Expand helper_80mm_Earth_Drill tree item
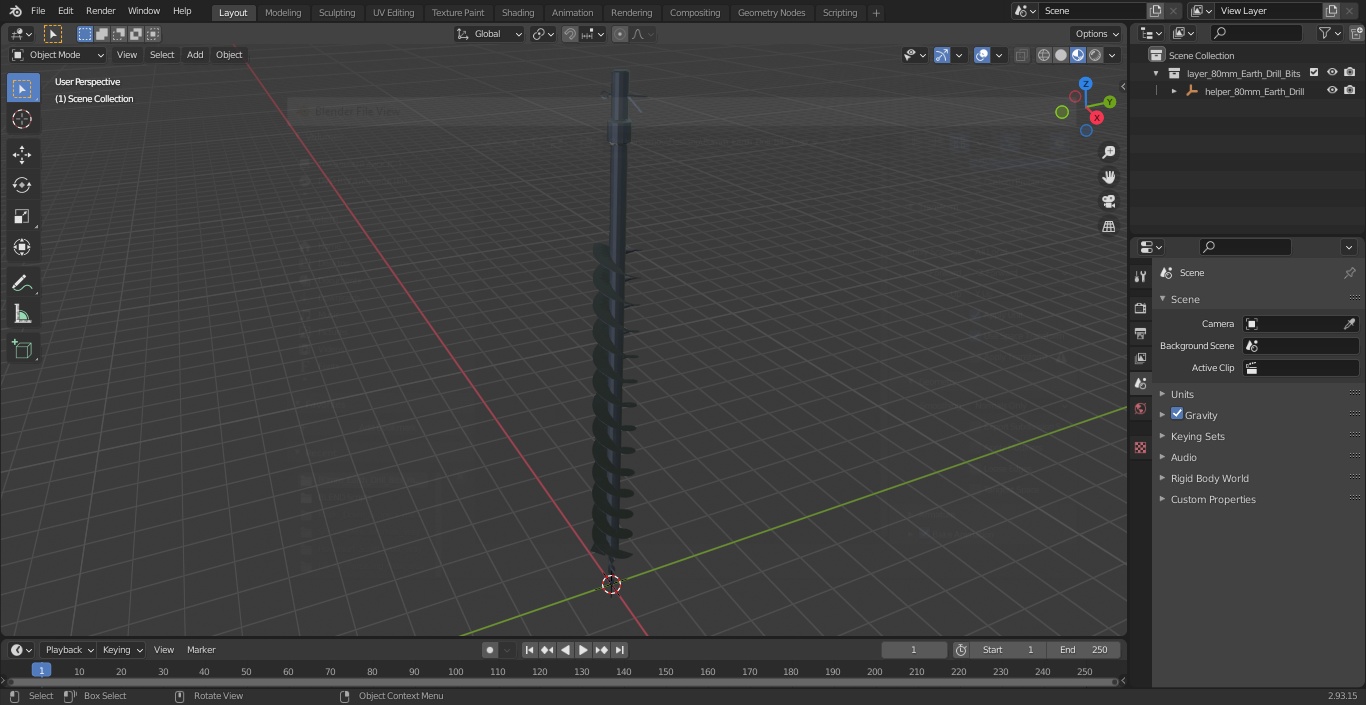The height and width of the screenshot is (705, 1366). 1174,91
